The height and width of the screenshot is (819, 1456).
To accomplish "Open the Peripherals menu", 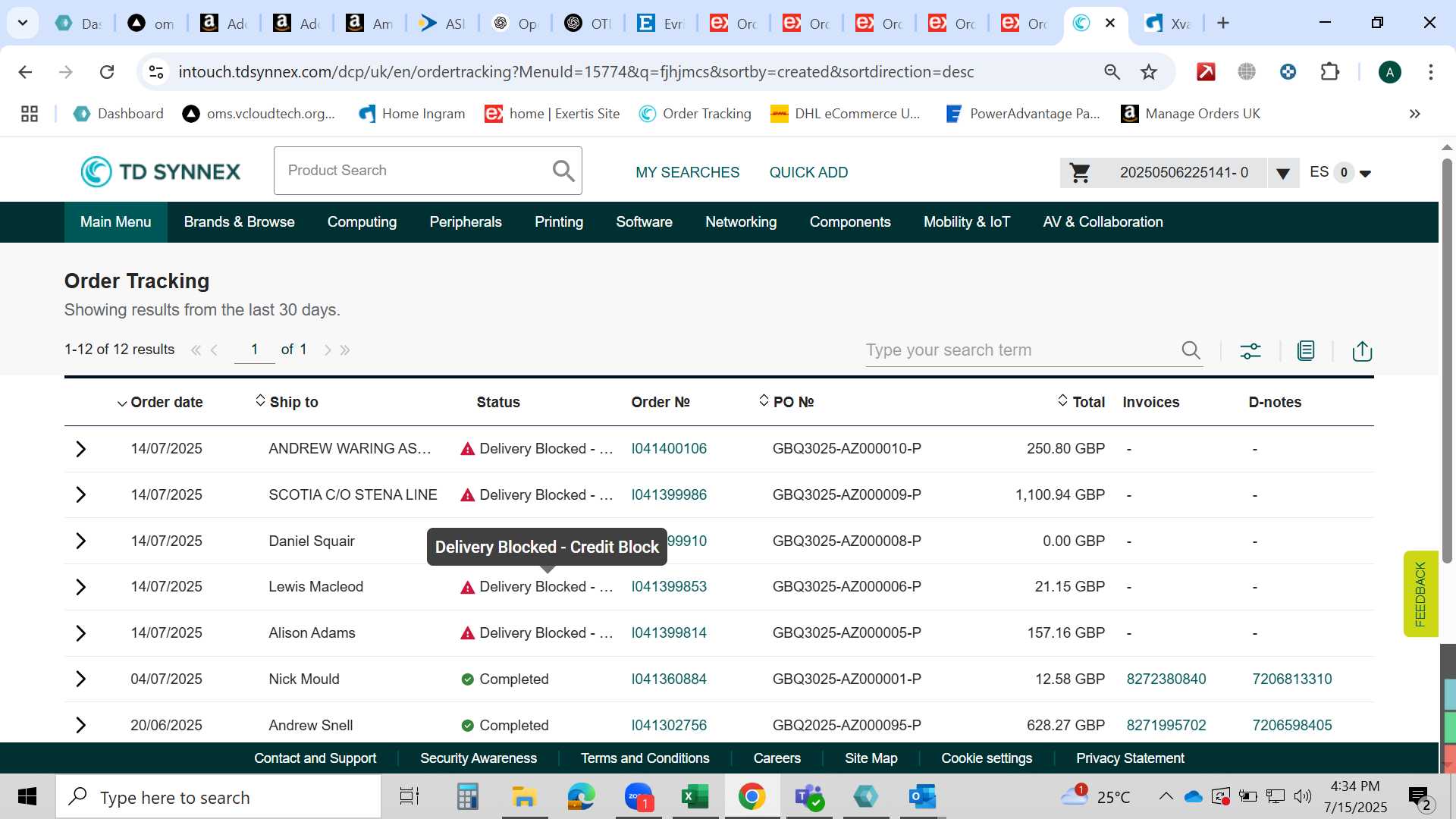I will point(466,222).
